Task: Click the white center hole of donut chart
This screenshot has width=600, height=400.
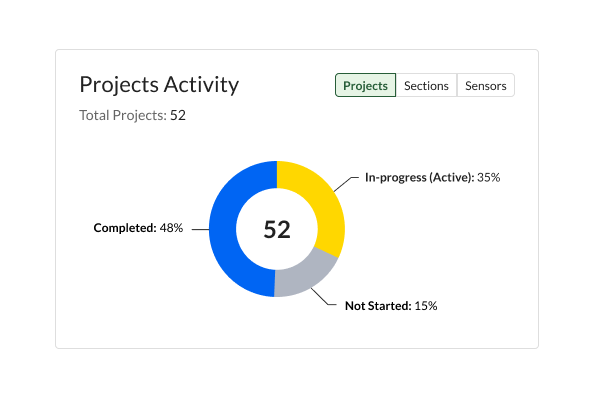Action: pos(277,203)
